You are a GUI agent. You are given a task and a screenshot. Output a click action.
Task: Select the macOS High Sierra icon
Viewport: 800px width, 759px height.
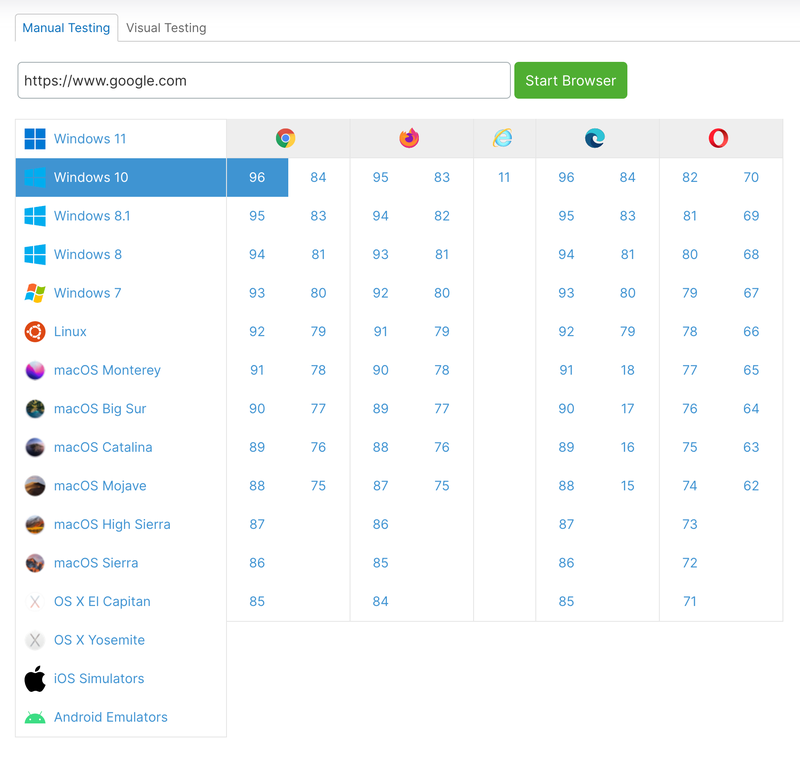tap(35, 524)
